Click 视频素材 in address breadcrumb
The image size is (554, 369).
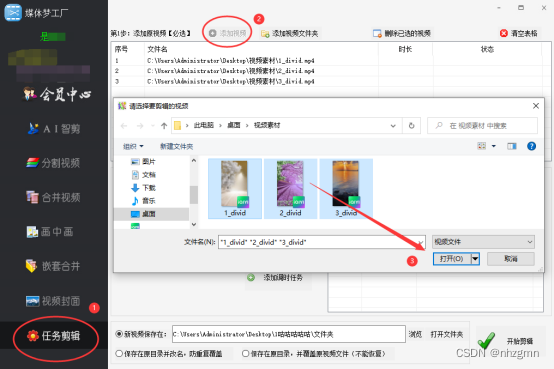(x=267, y=125)
